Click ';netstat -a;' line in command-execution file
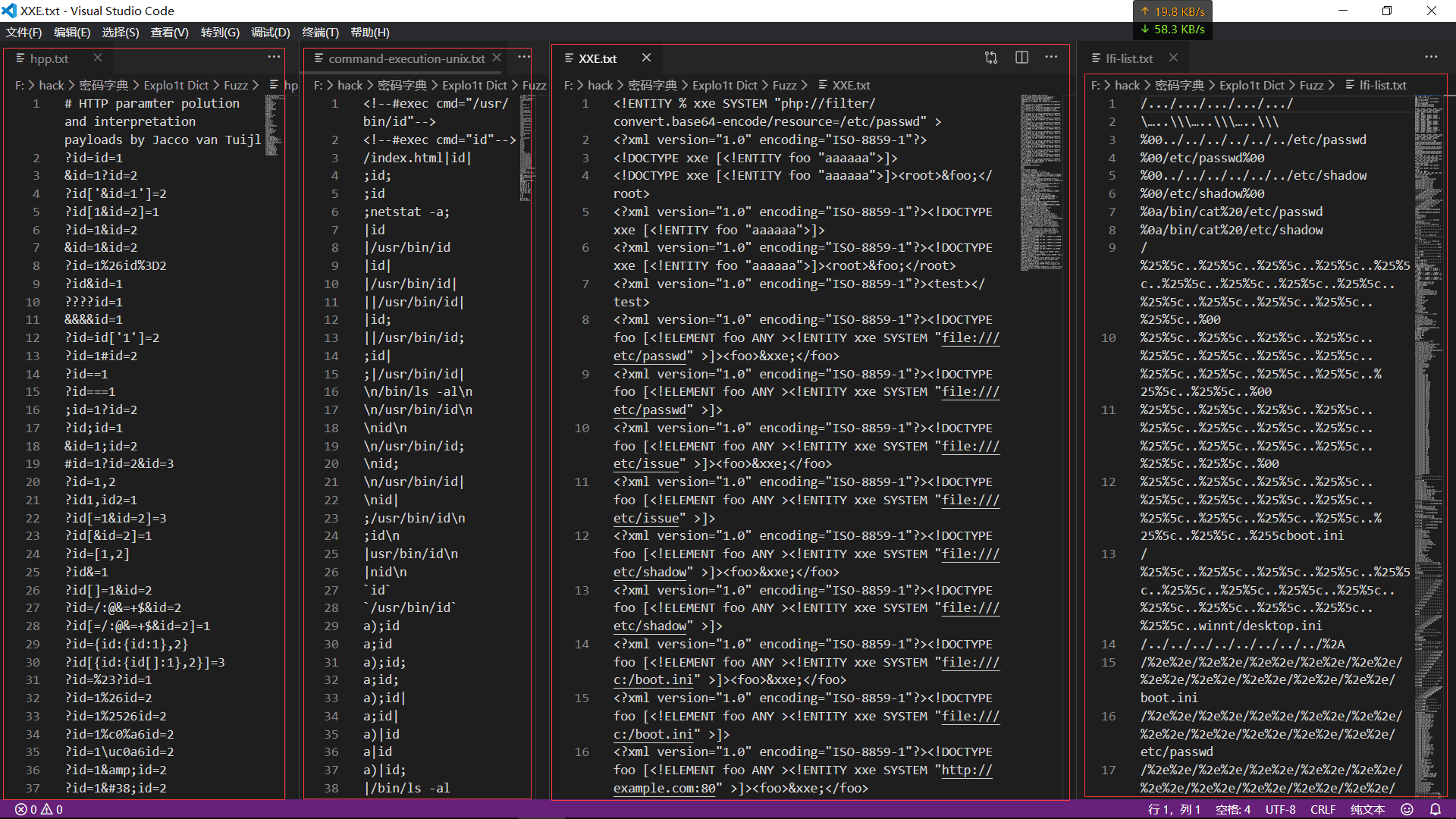The image size is (1456, 819). [x=406, y=212]
